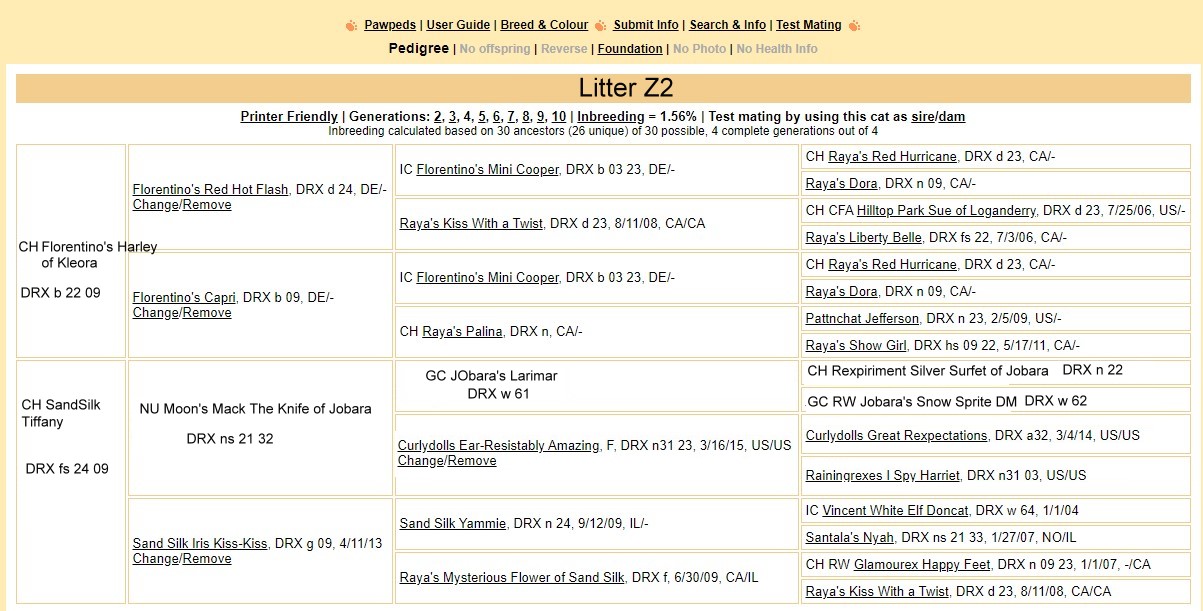Click Remove under Sand Silk Iris Kiss-Kiss
The height and width of the screenshot is (611, 1203).
click(x=207, y=559)
